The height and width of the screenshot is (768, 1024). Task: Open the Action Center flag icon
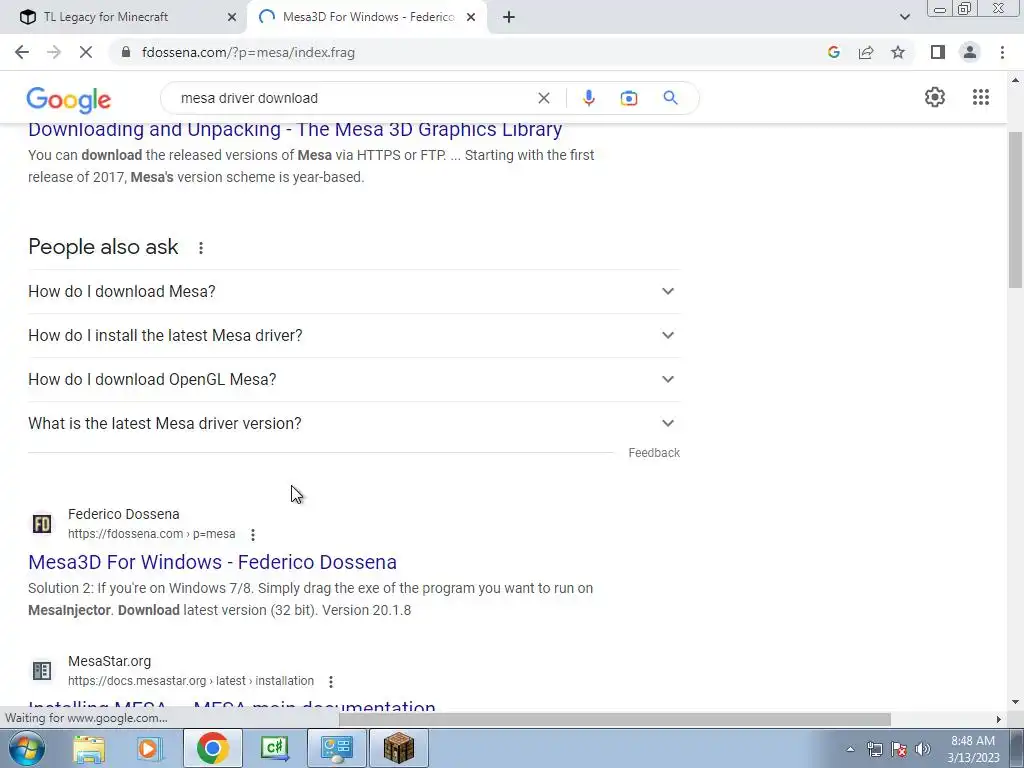click(899, 749)
